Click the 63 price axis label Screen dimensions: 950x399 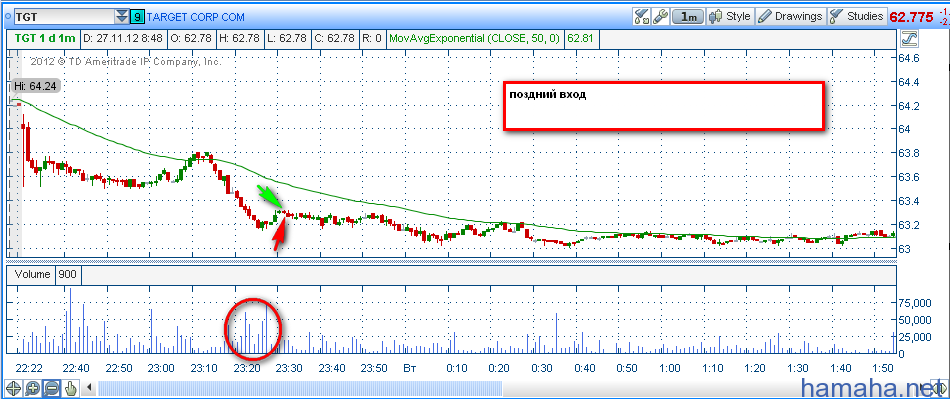click(905, 249)
